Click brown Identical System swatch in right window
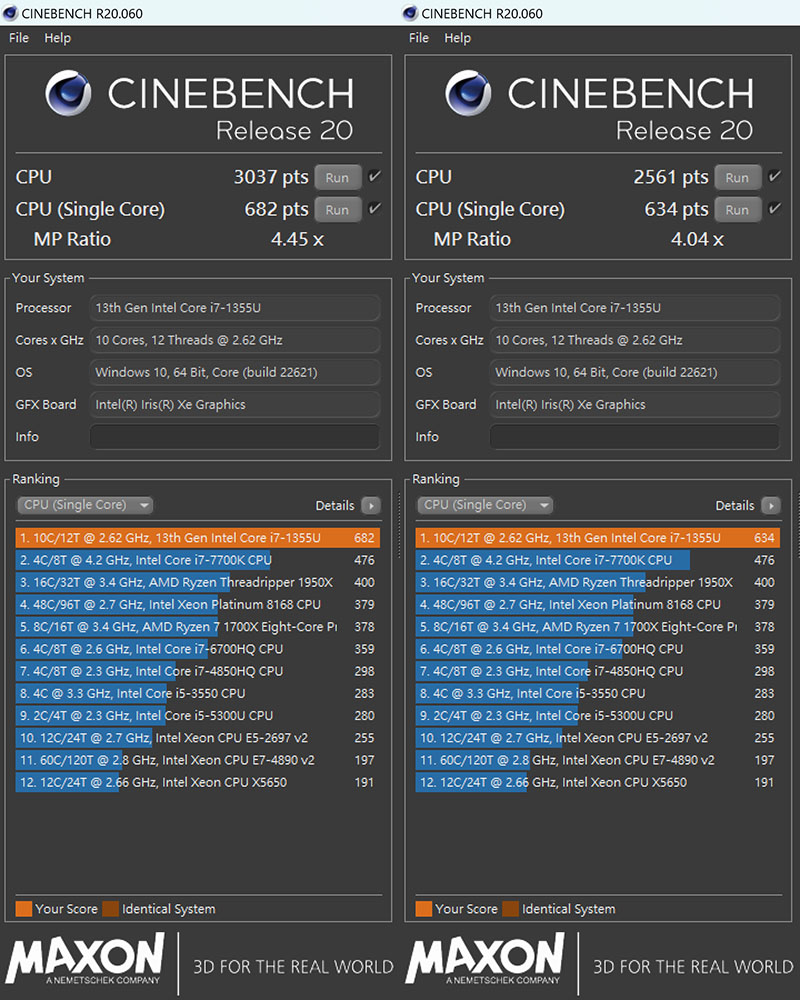The image size is (800, 1000). click(x=510, y=909)
